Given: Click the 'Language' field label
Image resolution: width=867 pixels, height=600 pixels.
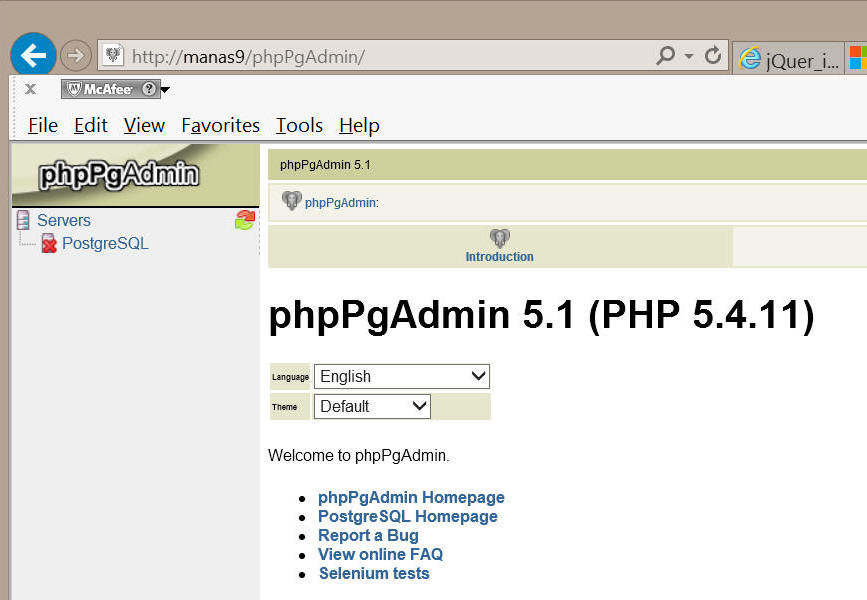Looking at the screenshot, I should [x=290, y=377].
